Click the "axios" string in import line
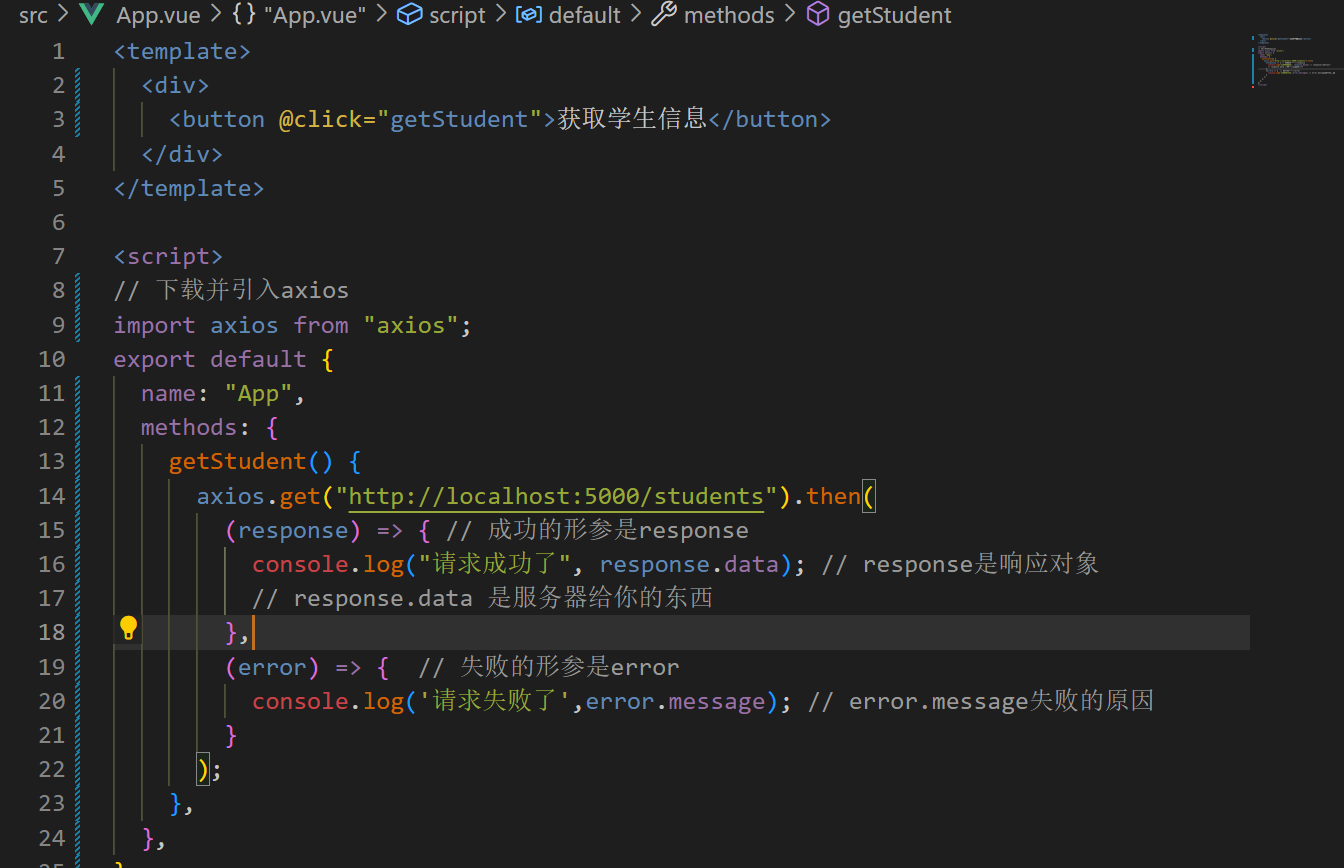 click(x=410, y=325)
